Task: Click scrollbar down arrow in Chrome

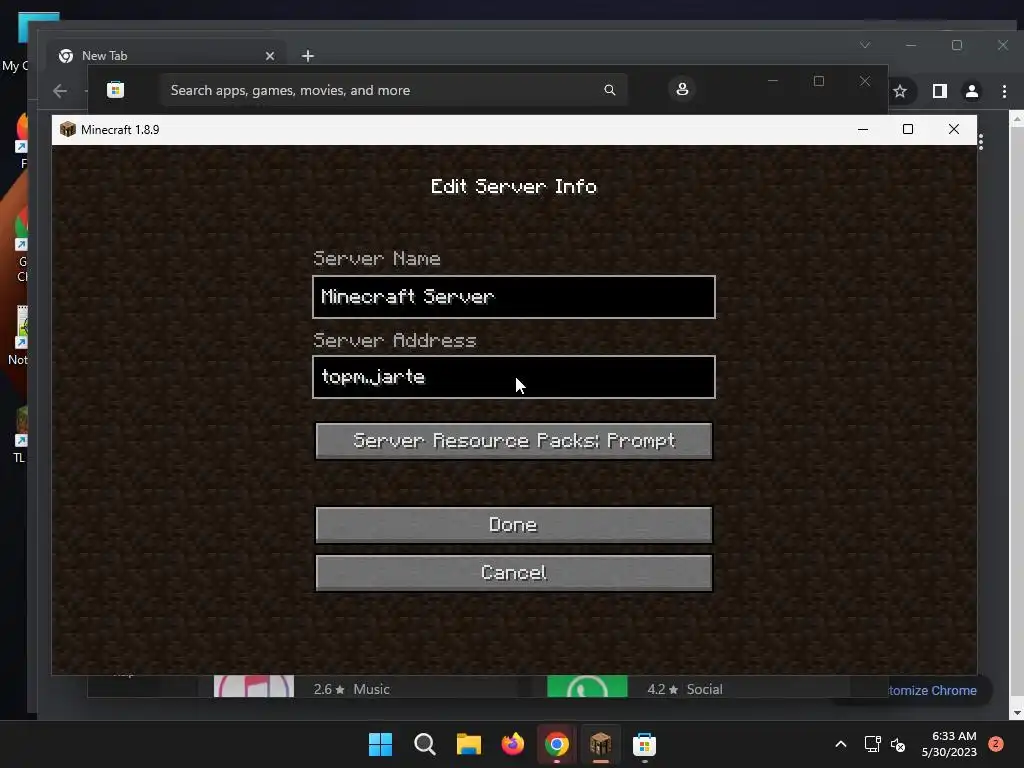Action: click(x=1017, y=714)
